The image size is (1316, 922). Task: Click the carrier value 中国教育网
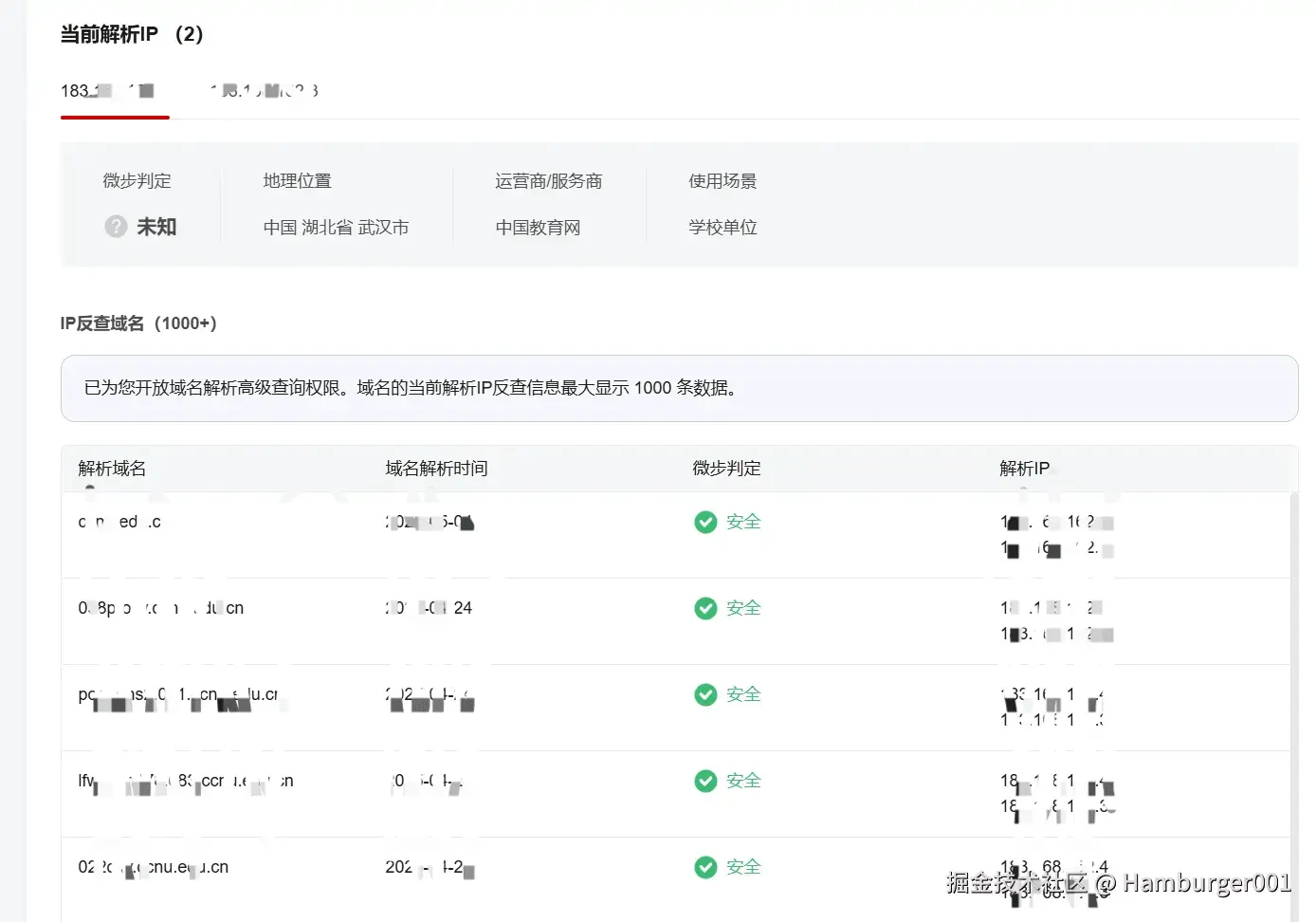pos(538,228)
